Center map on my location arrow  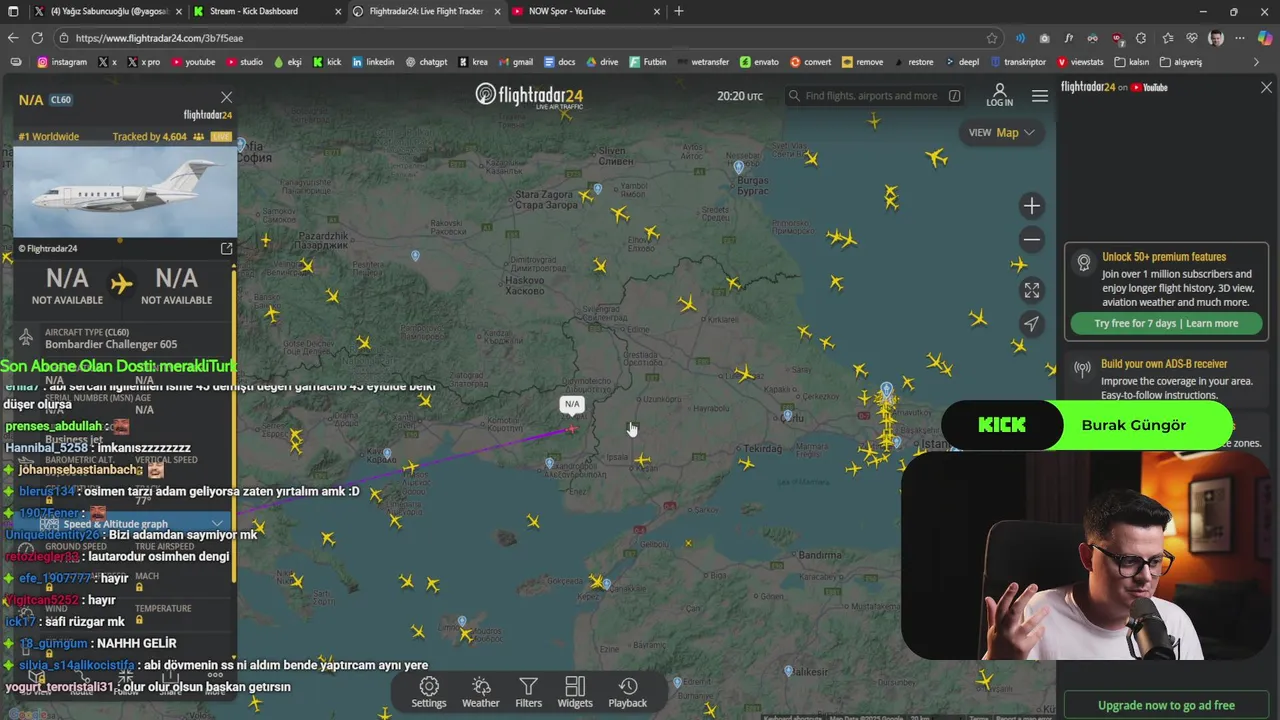(1032, 324)
